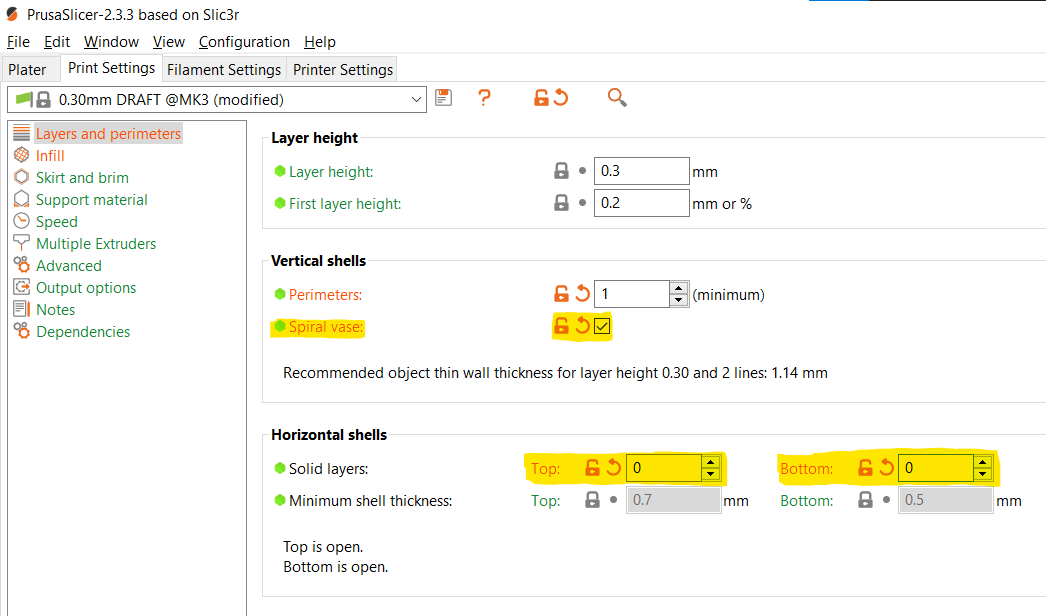Click the Multiple Extruders funnel icon
This screenshot has width=1046, height=616.
(x=21, y=243)
